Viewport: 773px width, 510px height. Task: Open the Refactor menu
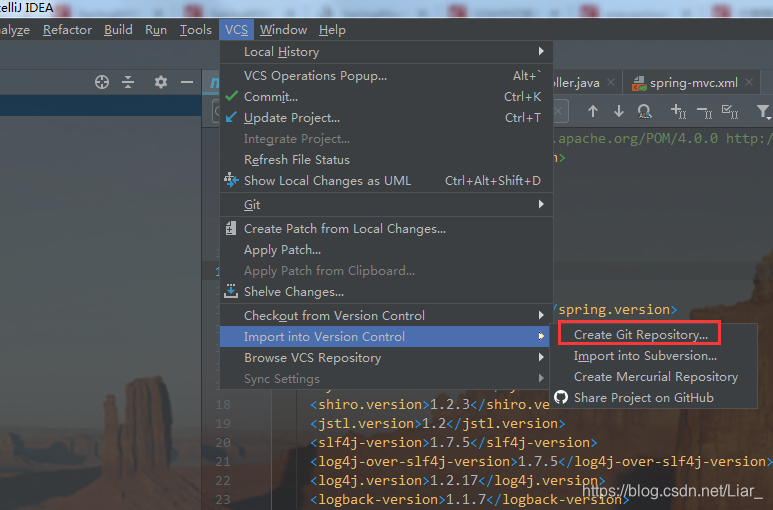click(67, 30)
